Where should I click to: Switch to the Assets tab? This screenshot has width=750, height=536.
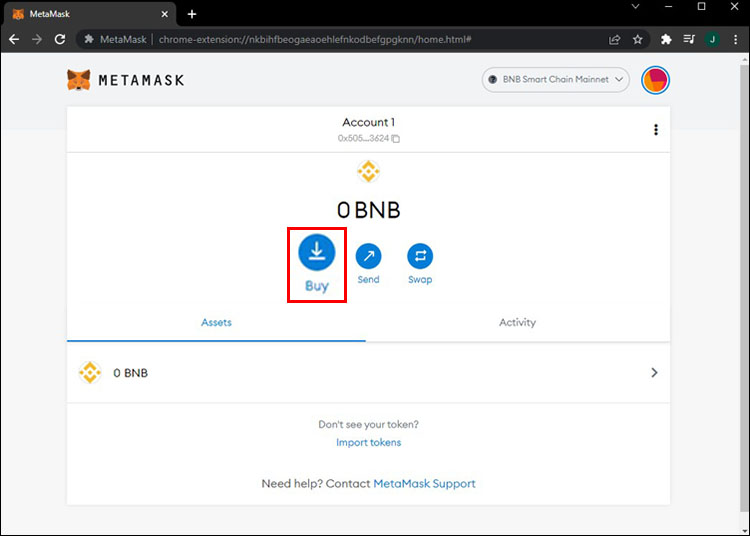[x=216, y=322]
